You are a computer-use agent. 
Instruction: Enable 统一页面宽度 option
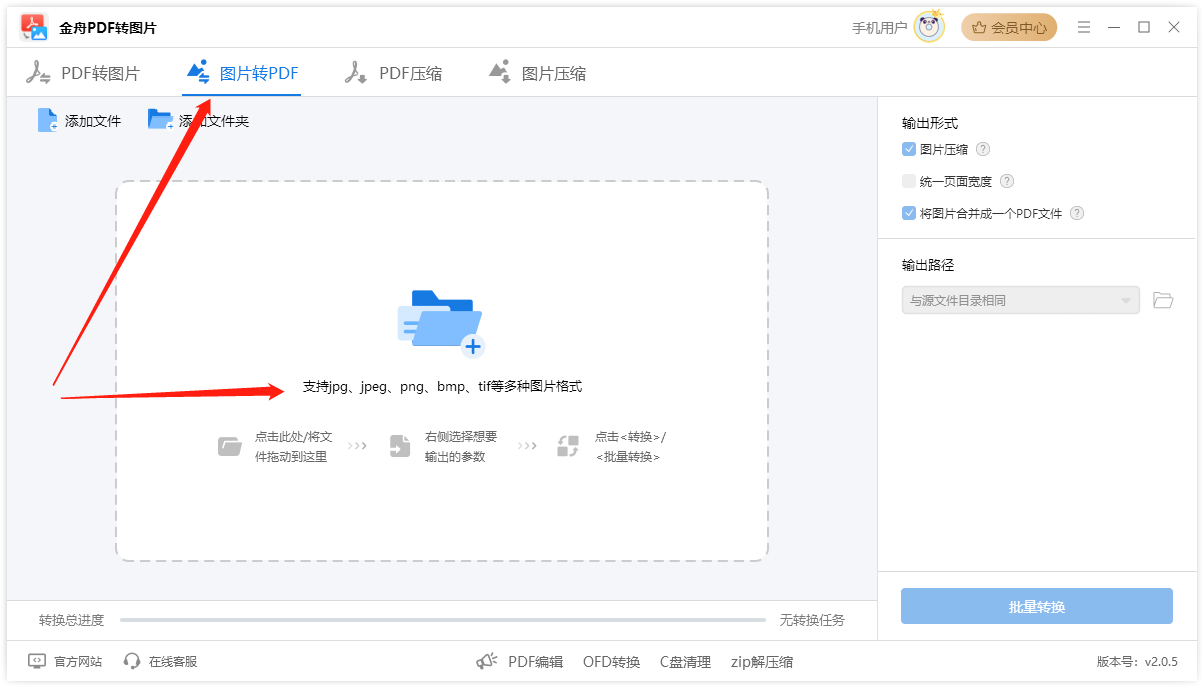[908, 181]
